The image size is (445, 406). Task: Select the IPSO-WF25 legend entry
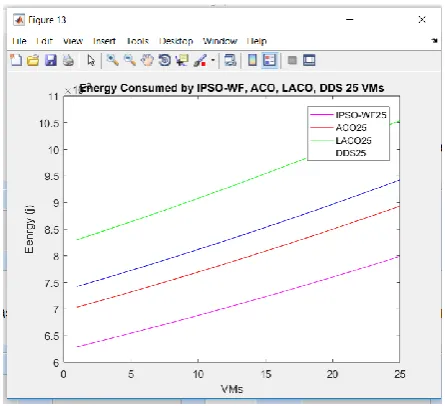[348, 115]
